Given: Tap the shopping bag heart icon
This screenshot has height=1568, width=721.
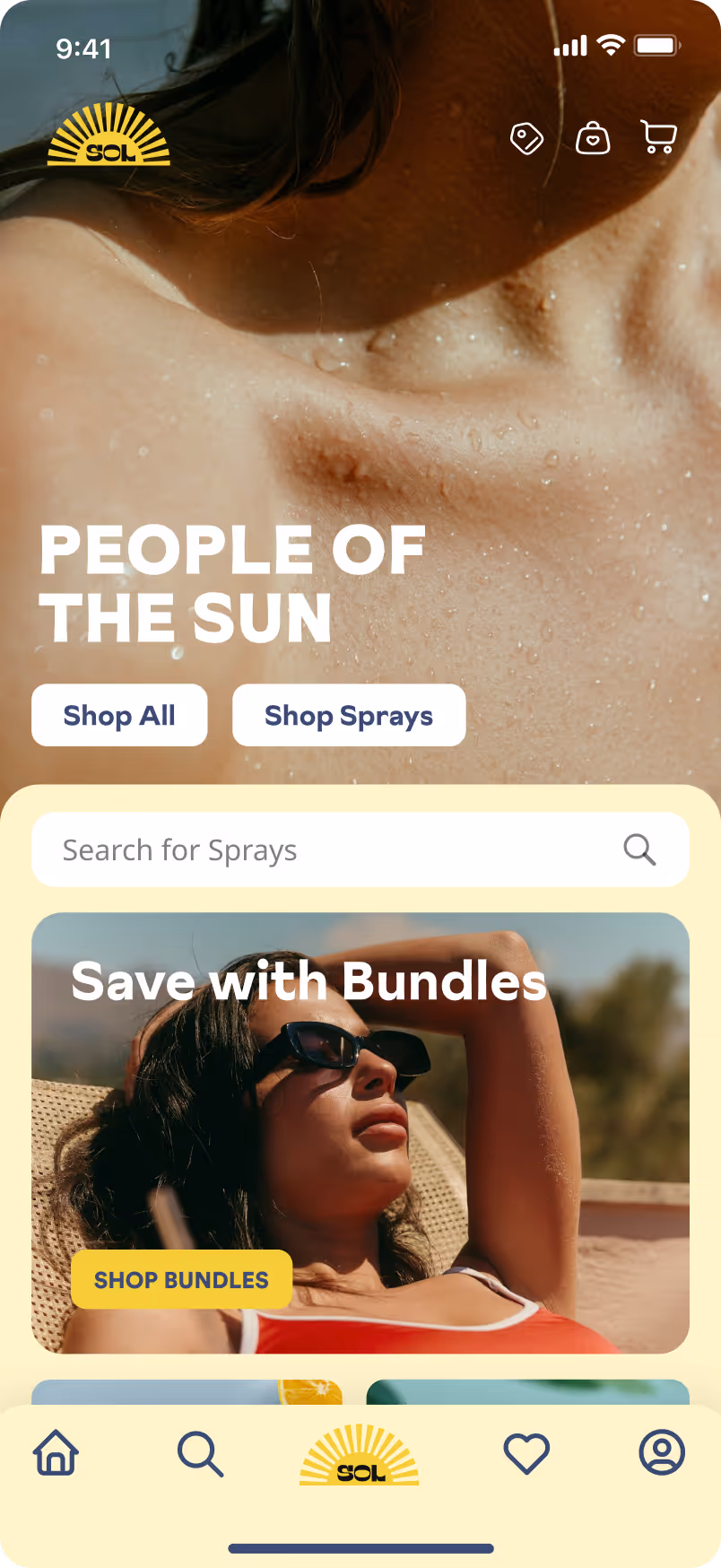Looking at the screenshot, I should [593, 138].
